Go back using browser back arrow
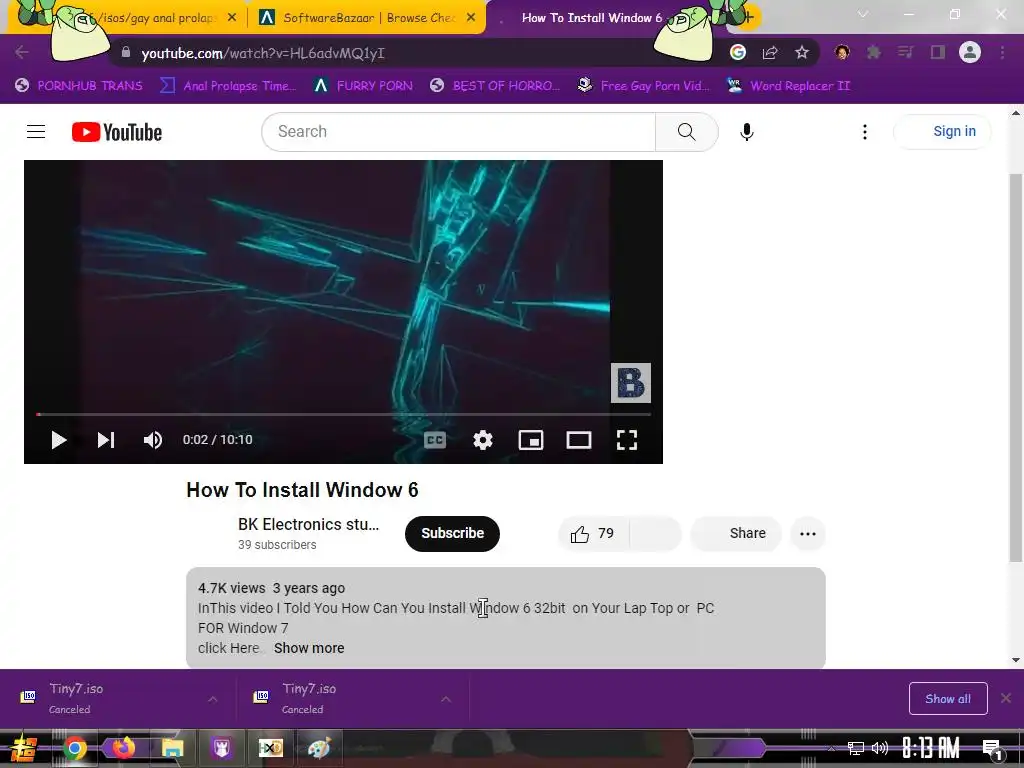Screen dimensions: 1024x768 [22, 52]
